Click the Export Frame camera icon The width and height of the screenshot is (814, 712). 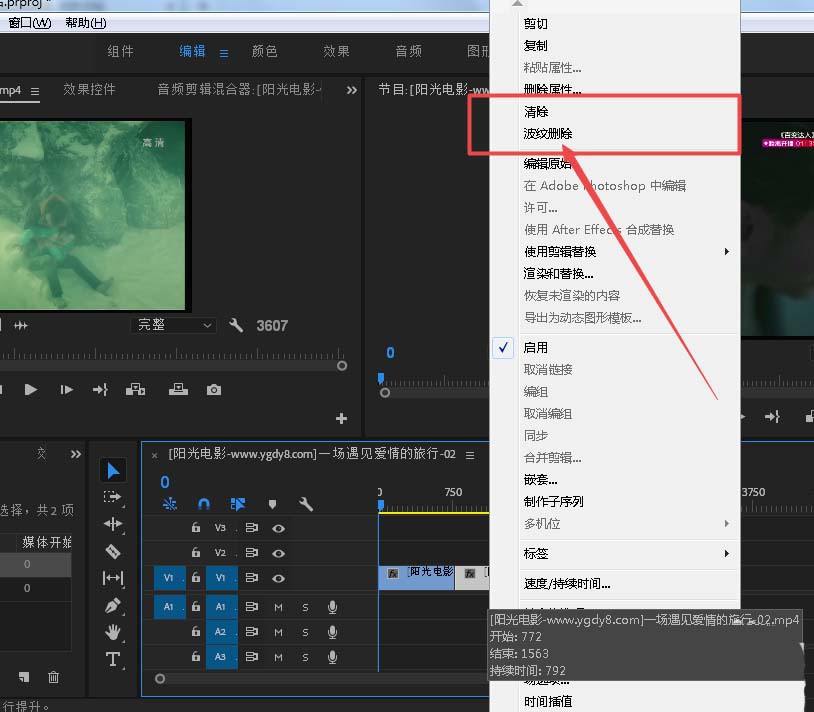[213, 390]
